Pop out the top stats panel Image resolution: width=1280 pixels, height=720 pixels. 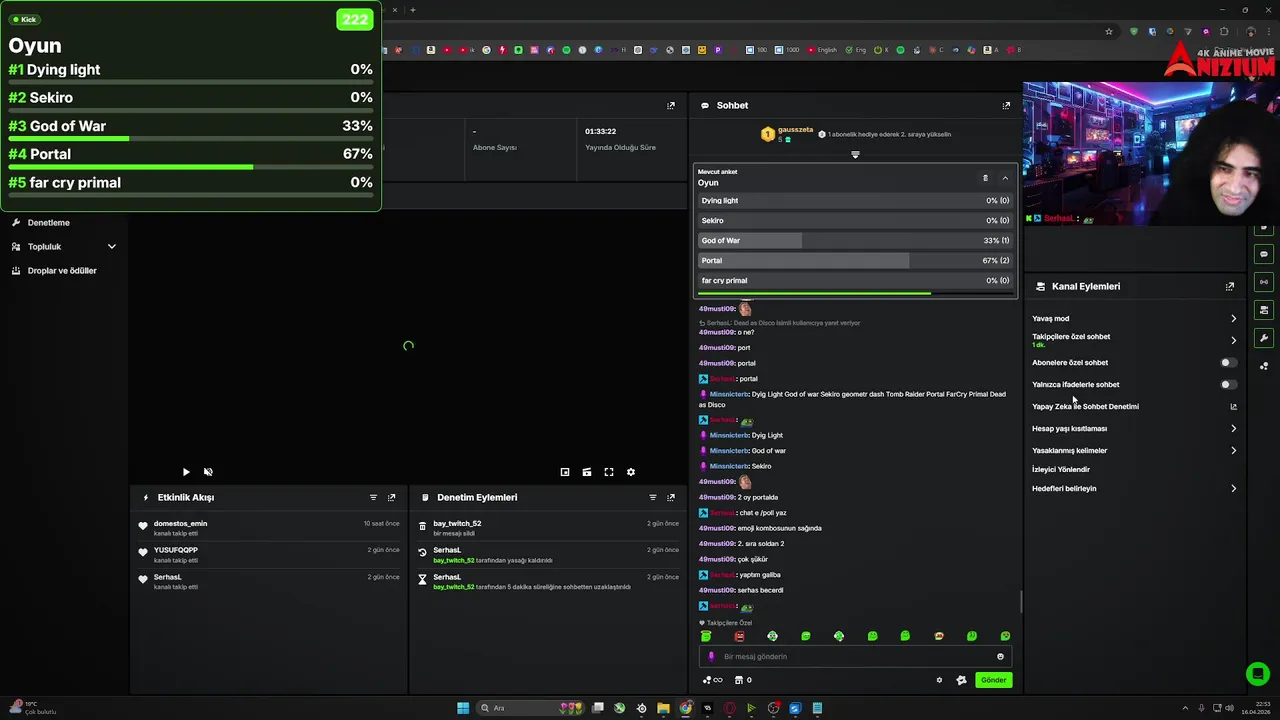(671, 105)
